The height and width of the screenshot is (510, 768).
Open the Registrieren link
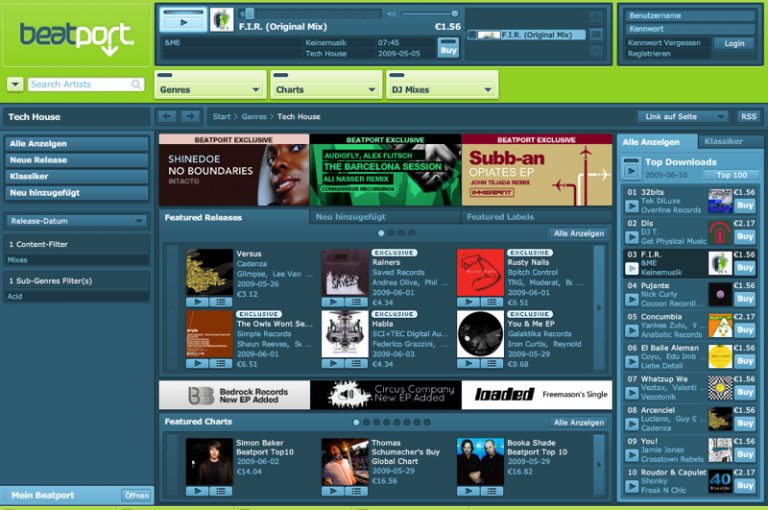[649, 54]
